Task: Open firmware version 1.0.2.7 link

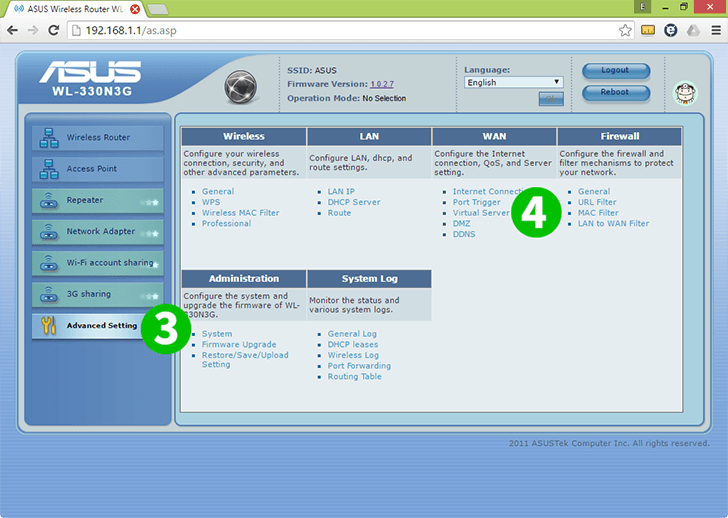Action: [x=382, y=84]
